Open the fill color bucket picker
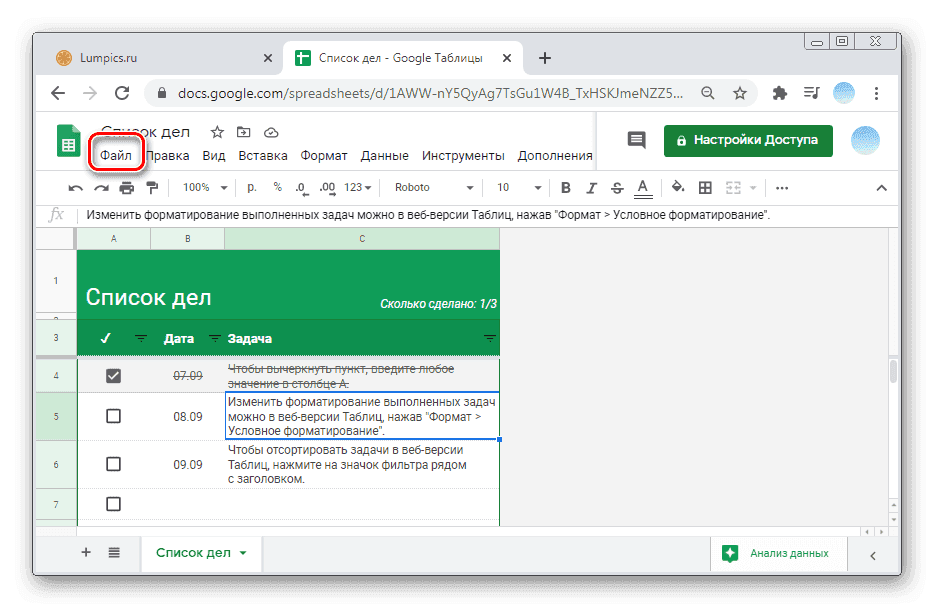The width and height of the screenshot is (934, 608). tap(678, 188)
